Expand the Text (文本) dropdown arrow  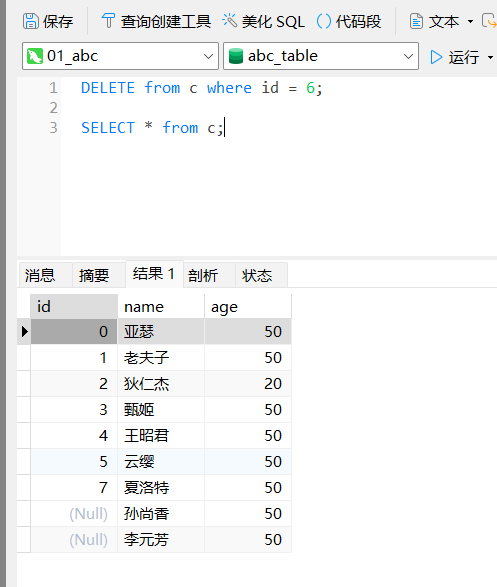(470, 22)
